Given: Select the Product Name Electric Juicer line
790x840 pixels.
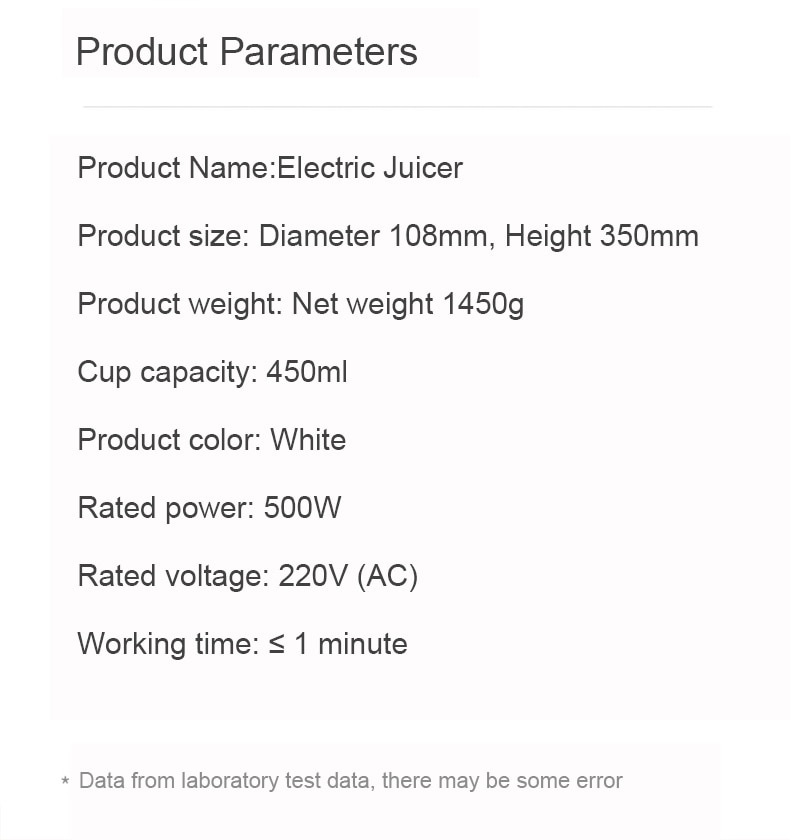Looking at the screenshot, I should [x=270, y=168].
